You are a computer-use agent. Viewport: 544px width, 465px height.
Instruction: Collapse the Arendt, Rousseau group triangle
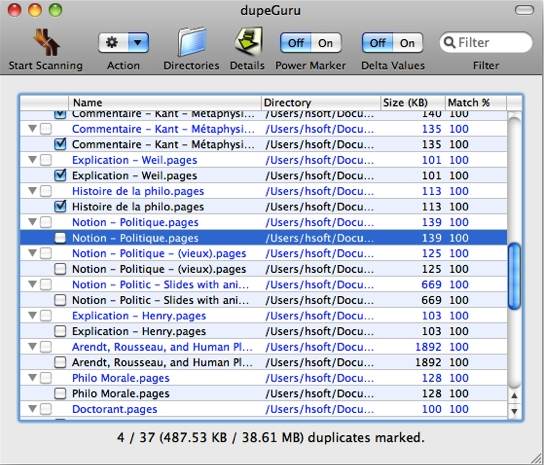click(x=32, y=347)
